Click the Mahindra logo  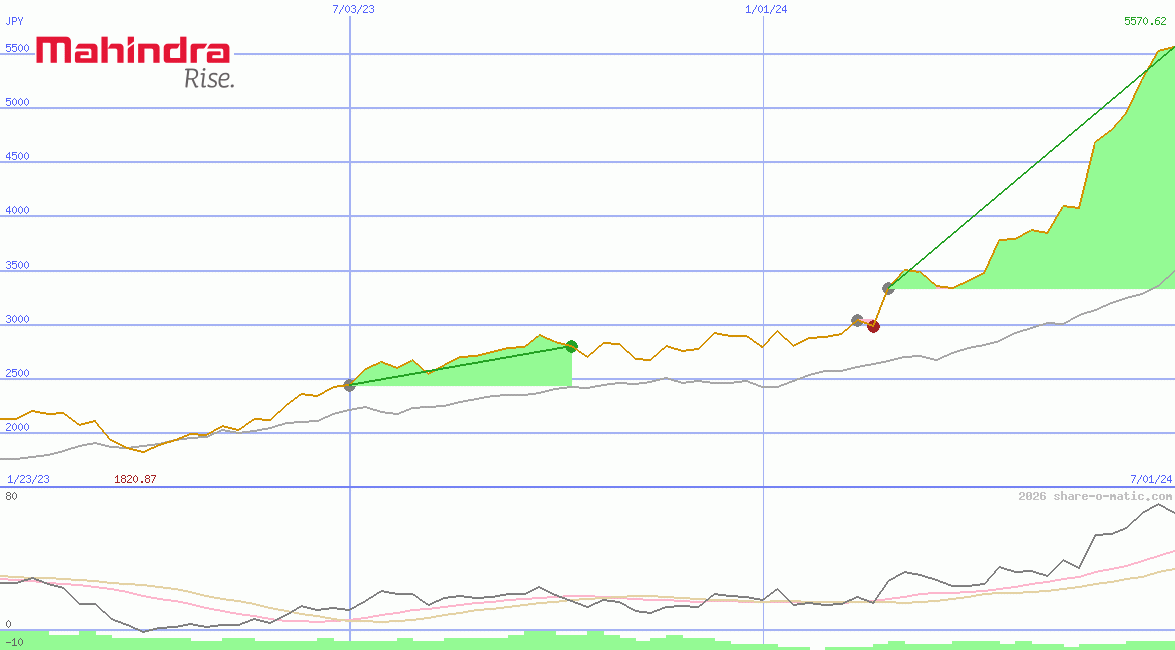click(x=133, y=50)
